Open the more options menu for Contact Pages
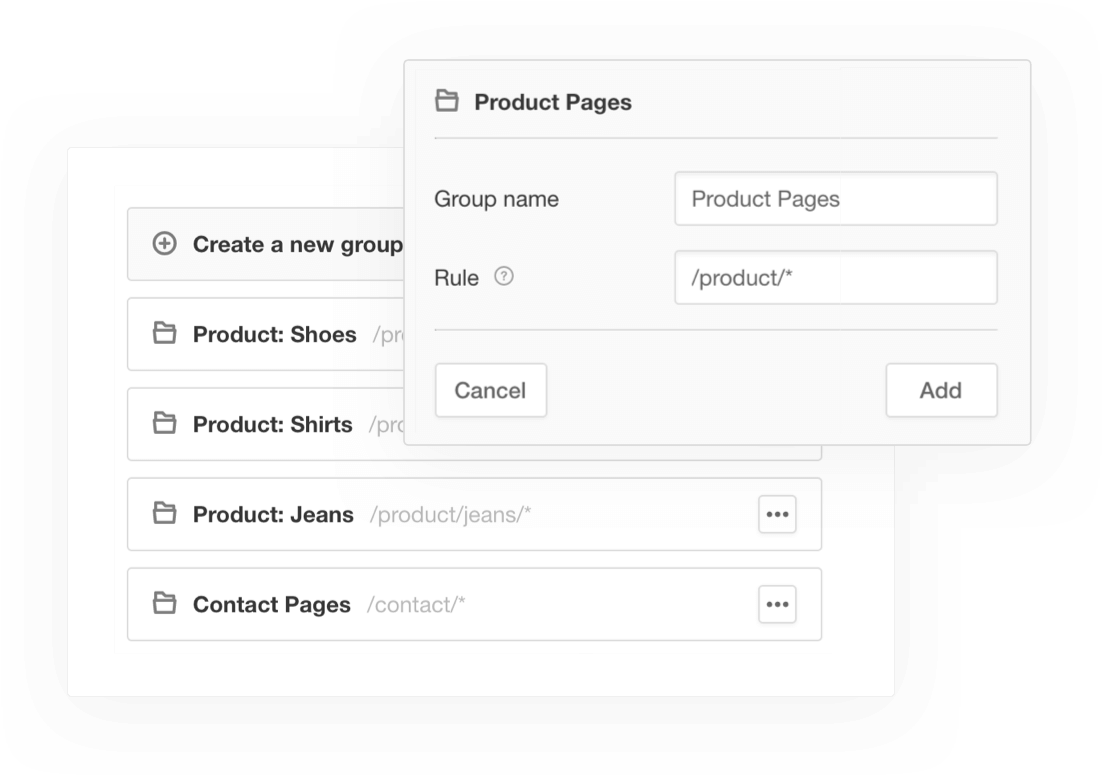The image size is (1102, 776). tap(777, 604)
